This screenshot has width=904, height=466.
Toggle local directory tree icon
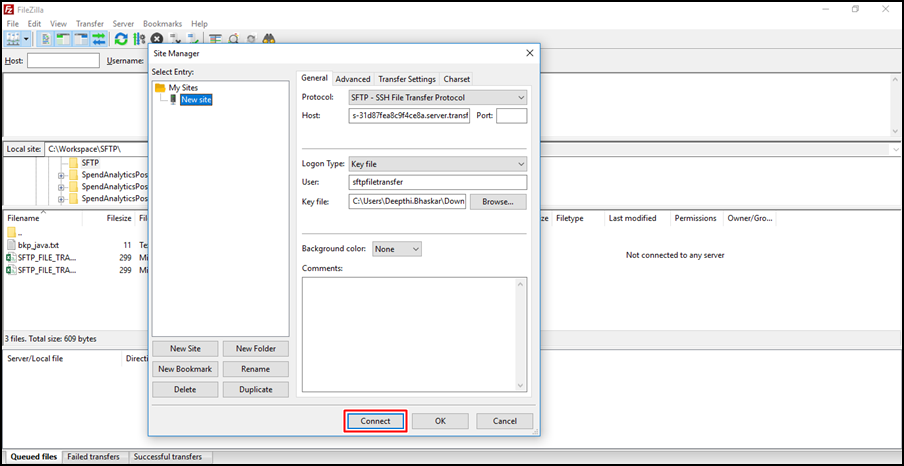click(x=63, y=39)
